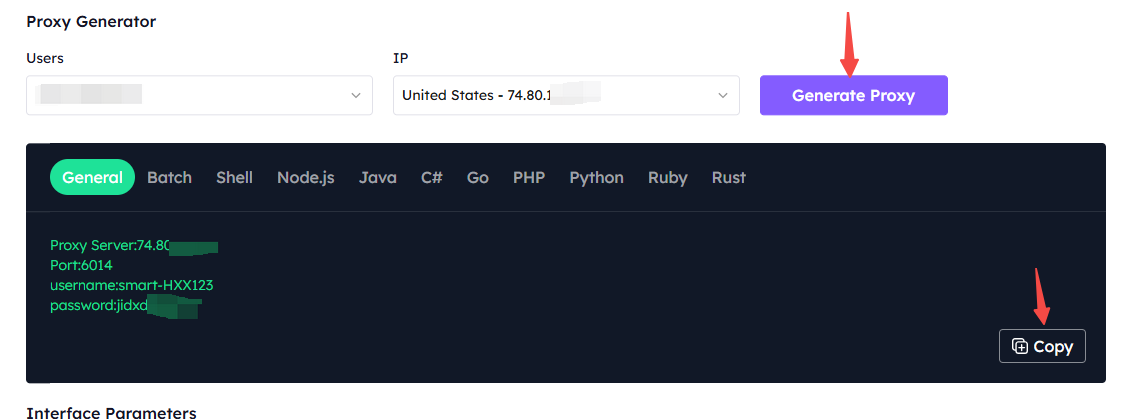Screen dimensions: 1132x419
Task: Expand the IP dropdown chevron
Action: point(722,95)
